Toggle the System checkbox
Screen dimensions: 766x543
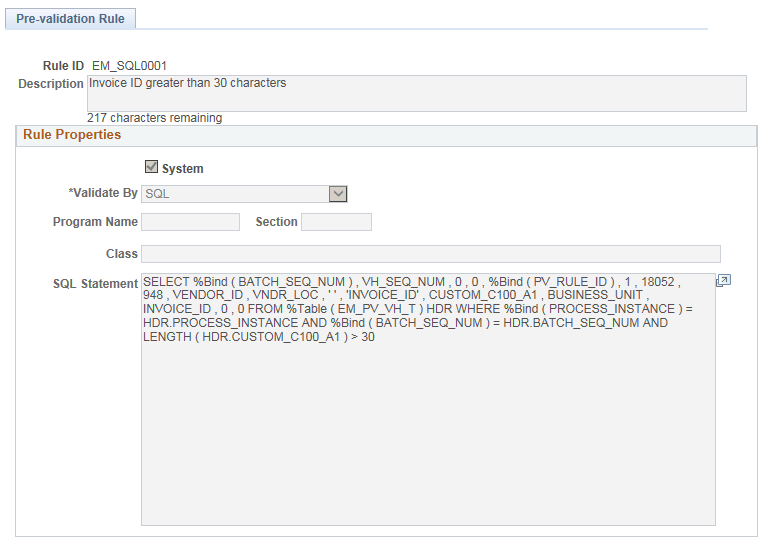point(151,167)
